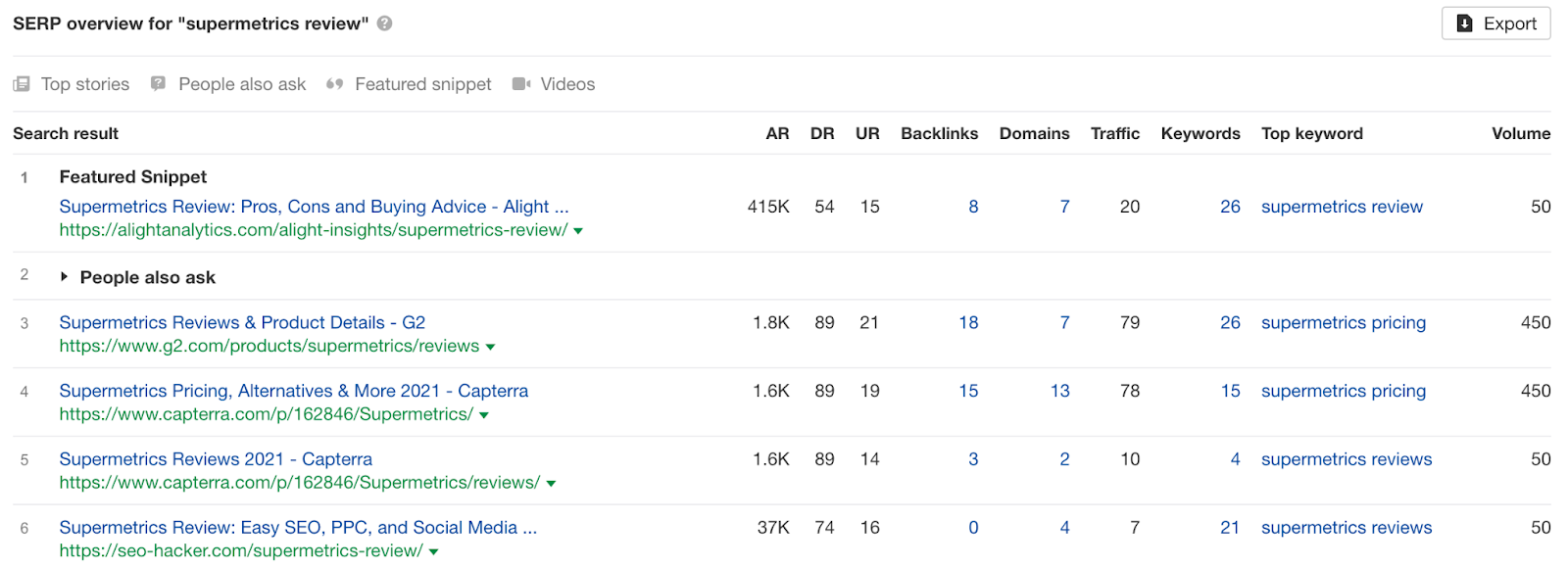Viewport: 1568px width, 568px height.
Task: Open Supermetrics Reviews & Product Details G2 link
Action: tap(242, 322)
